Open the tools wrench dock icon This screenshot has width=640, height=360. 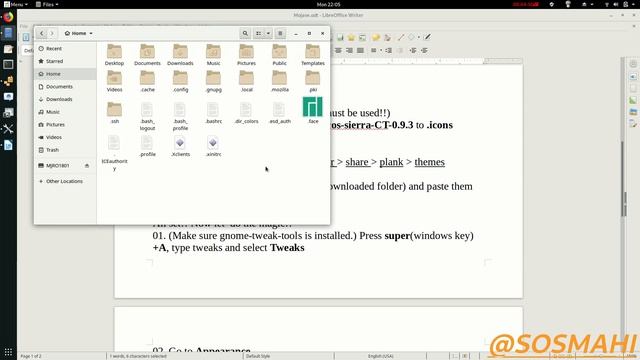(x=8, y=129)
